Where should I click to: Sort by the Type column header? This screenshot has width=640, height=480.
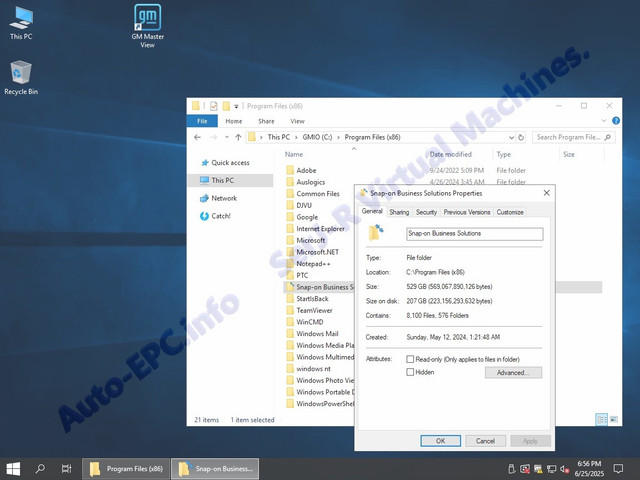pyautogui.click(x=504, y=154)
